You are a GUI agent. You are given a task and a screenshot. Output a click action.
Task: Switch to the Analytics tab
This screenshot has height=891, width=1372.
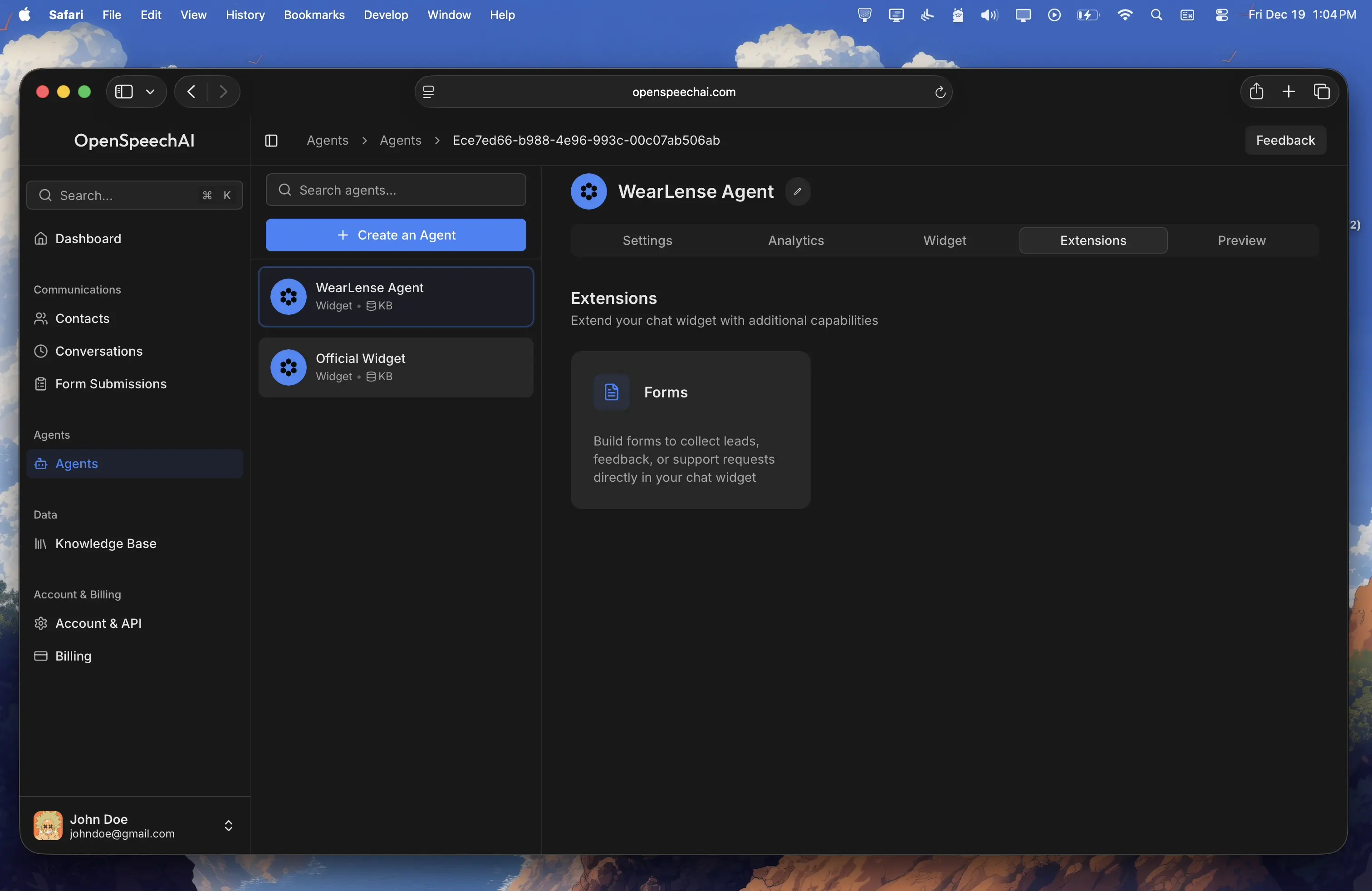796,240
